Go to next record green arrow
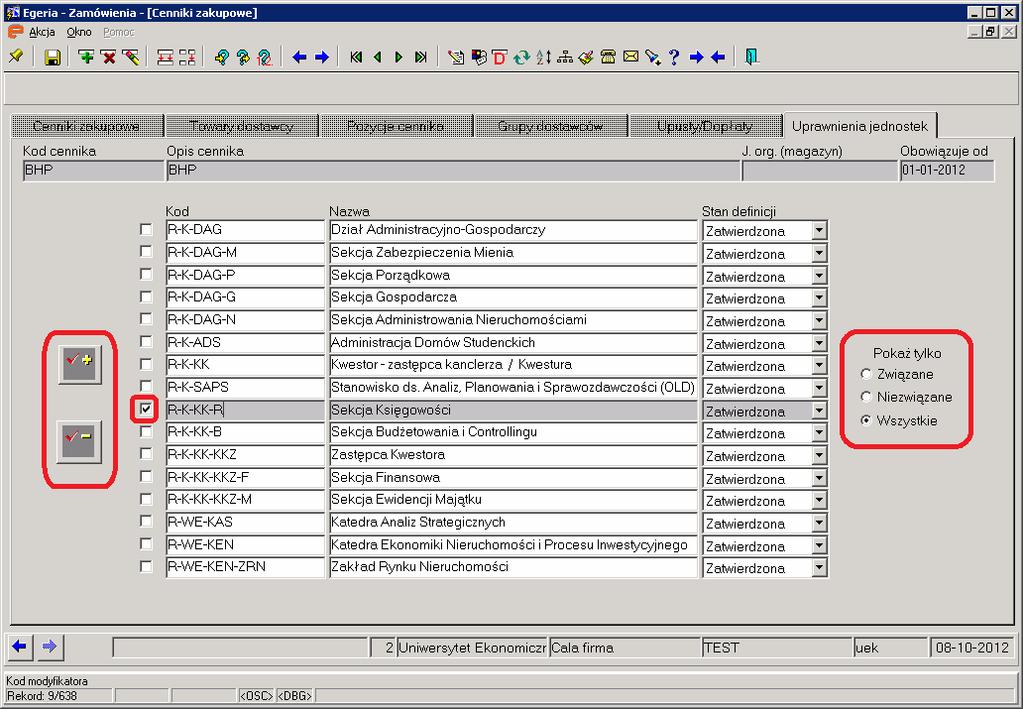Viewport: 1023px width, 709px height. click(x=399, y=57)
